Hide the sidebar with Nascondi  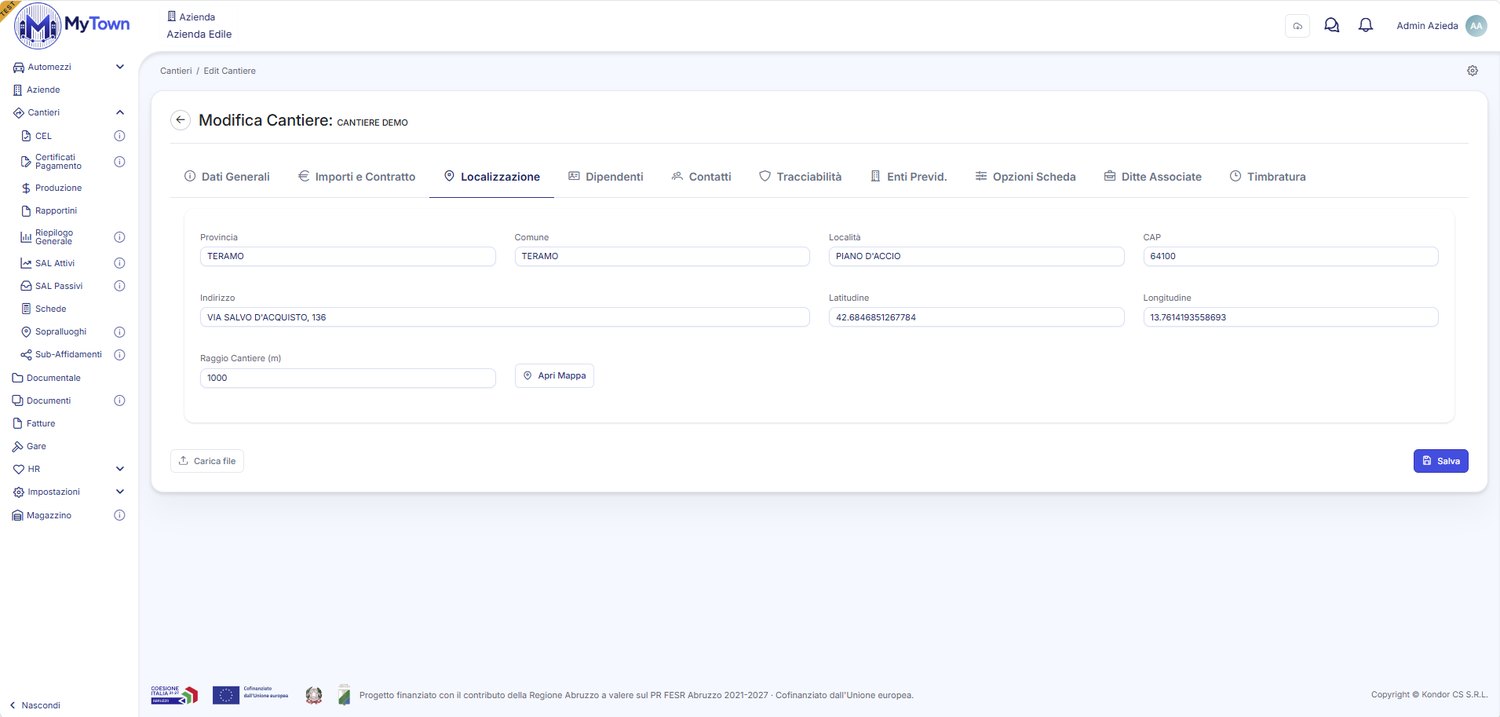(35, 705)
